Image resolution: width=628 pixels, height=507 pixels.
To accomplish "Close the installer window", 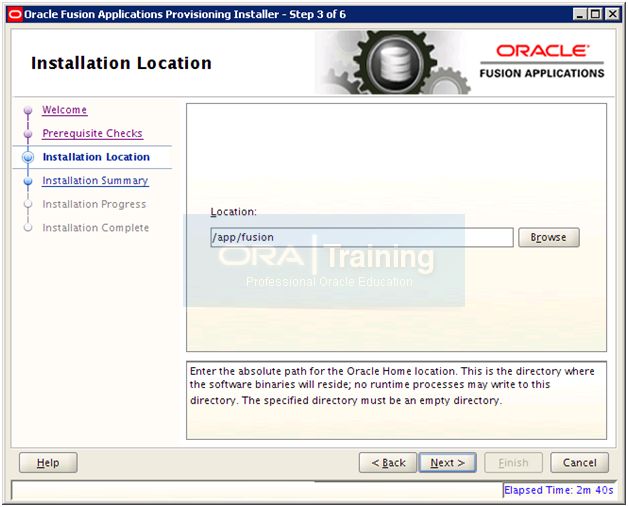I will click(612, 14).
